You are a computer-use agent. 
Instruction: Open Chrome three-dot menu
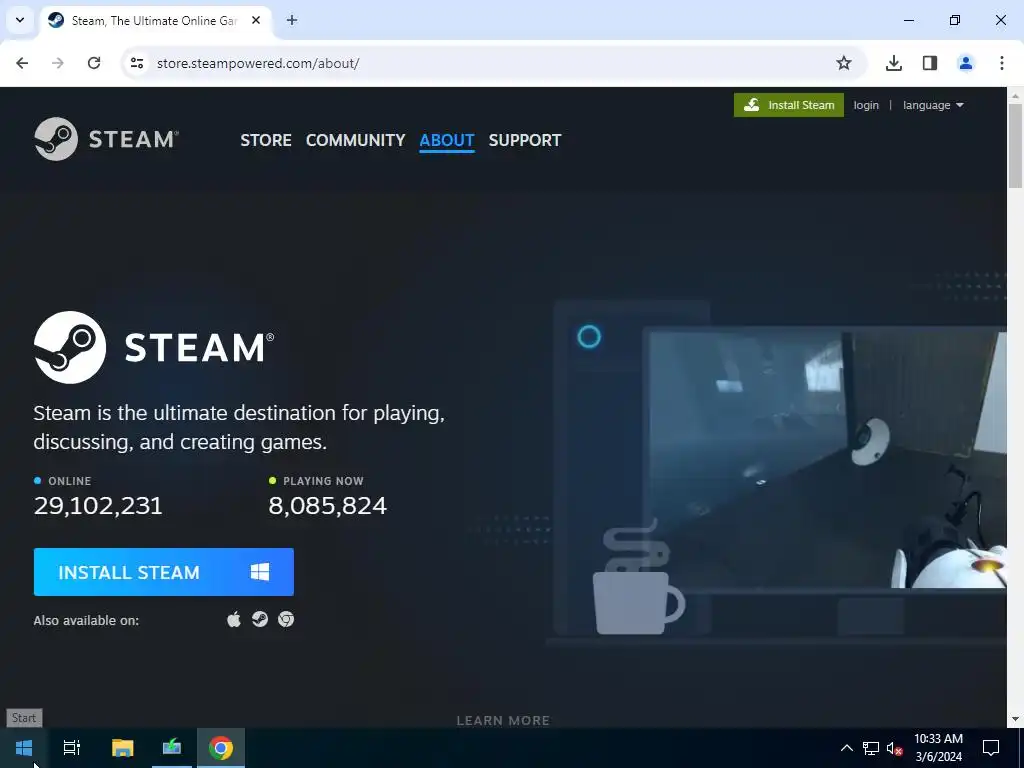point(1002,63)
